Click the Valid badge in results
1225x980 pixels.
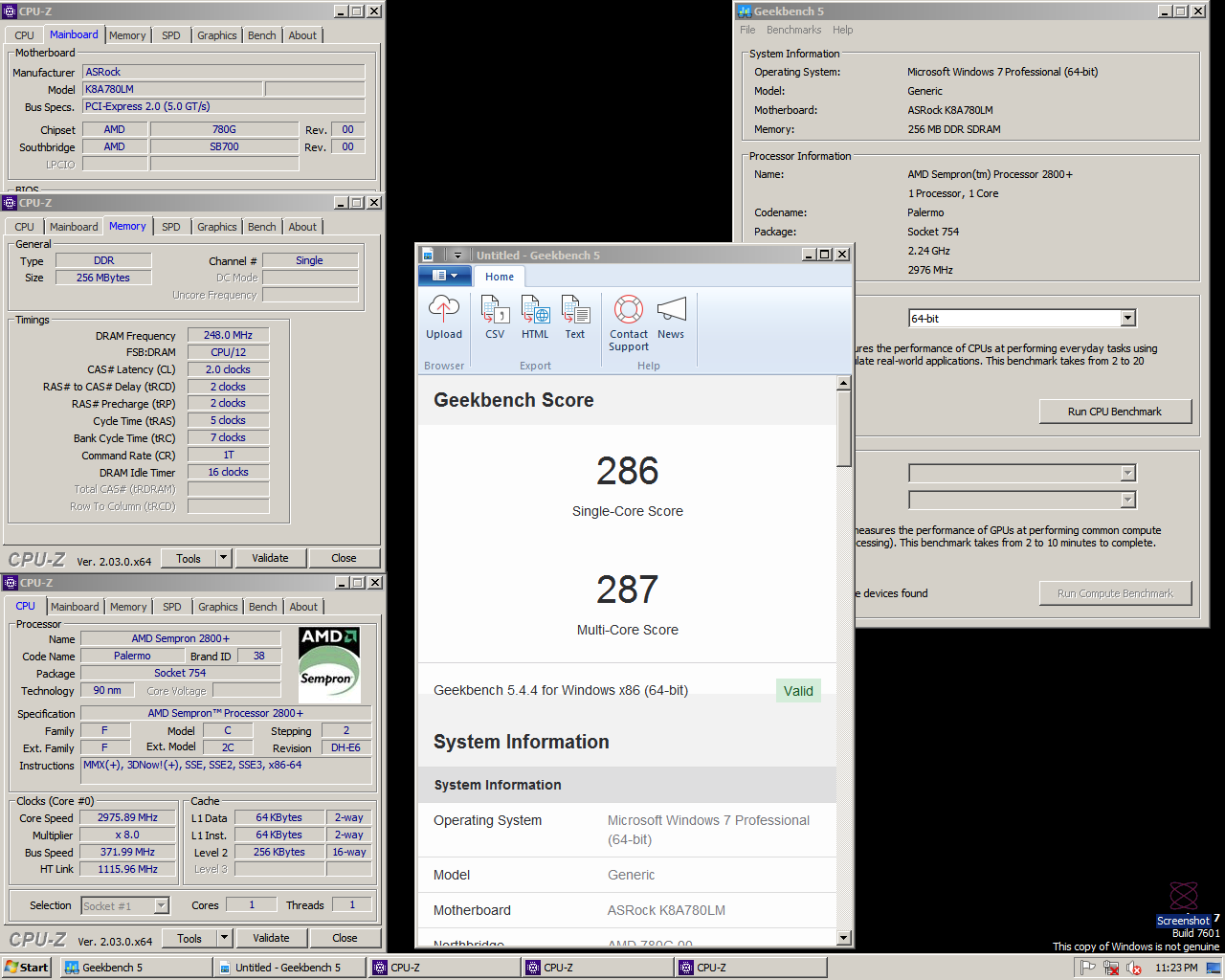click(x=798, y=691)
